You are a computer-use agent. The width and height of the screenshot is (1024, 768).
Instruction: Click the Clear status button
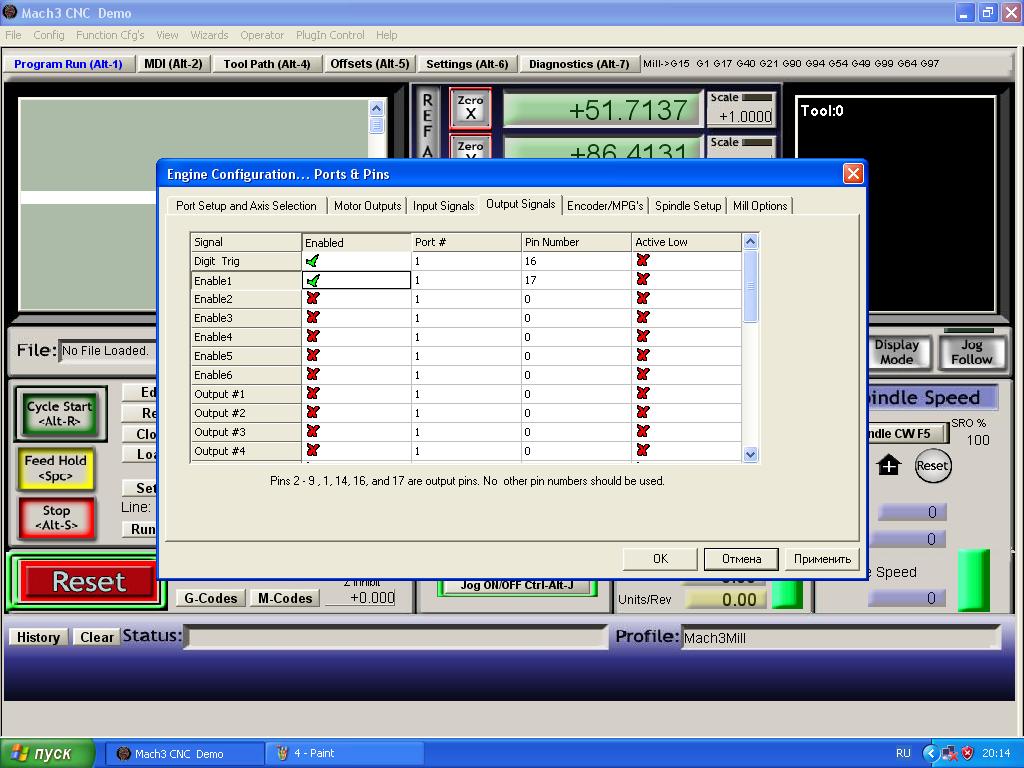coord(97,637)
